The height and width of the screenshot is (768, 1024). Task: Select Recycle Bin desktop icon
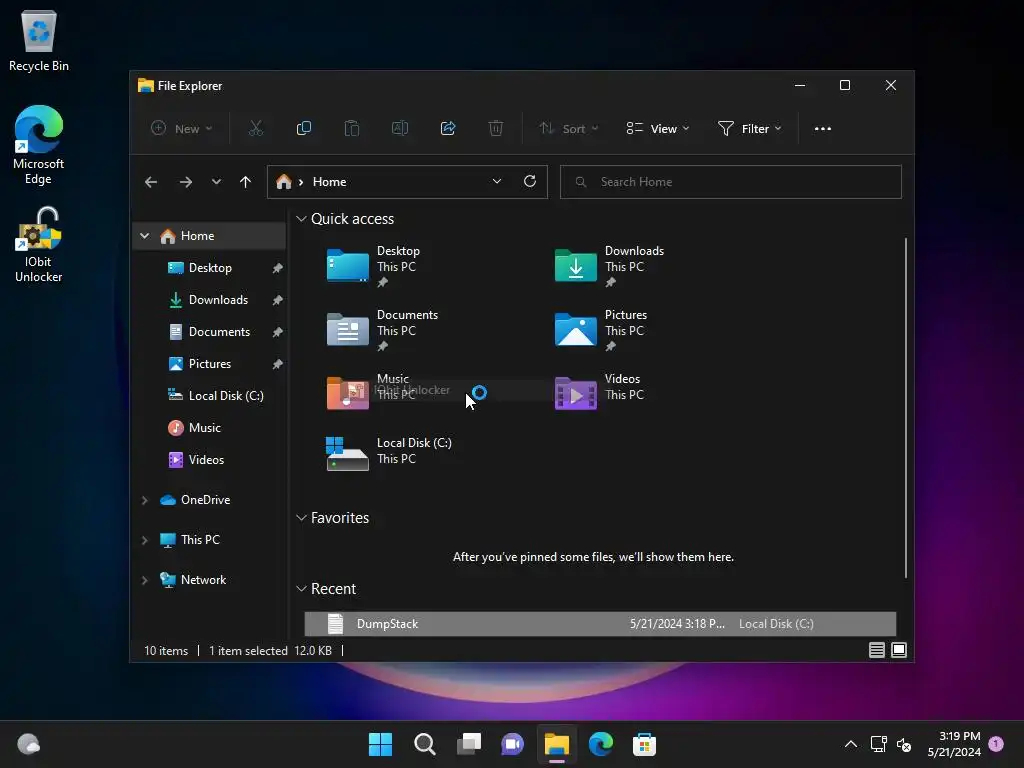pyautogui.click(x=39, y=41)
